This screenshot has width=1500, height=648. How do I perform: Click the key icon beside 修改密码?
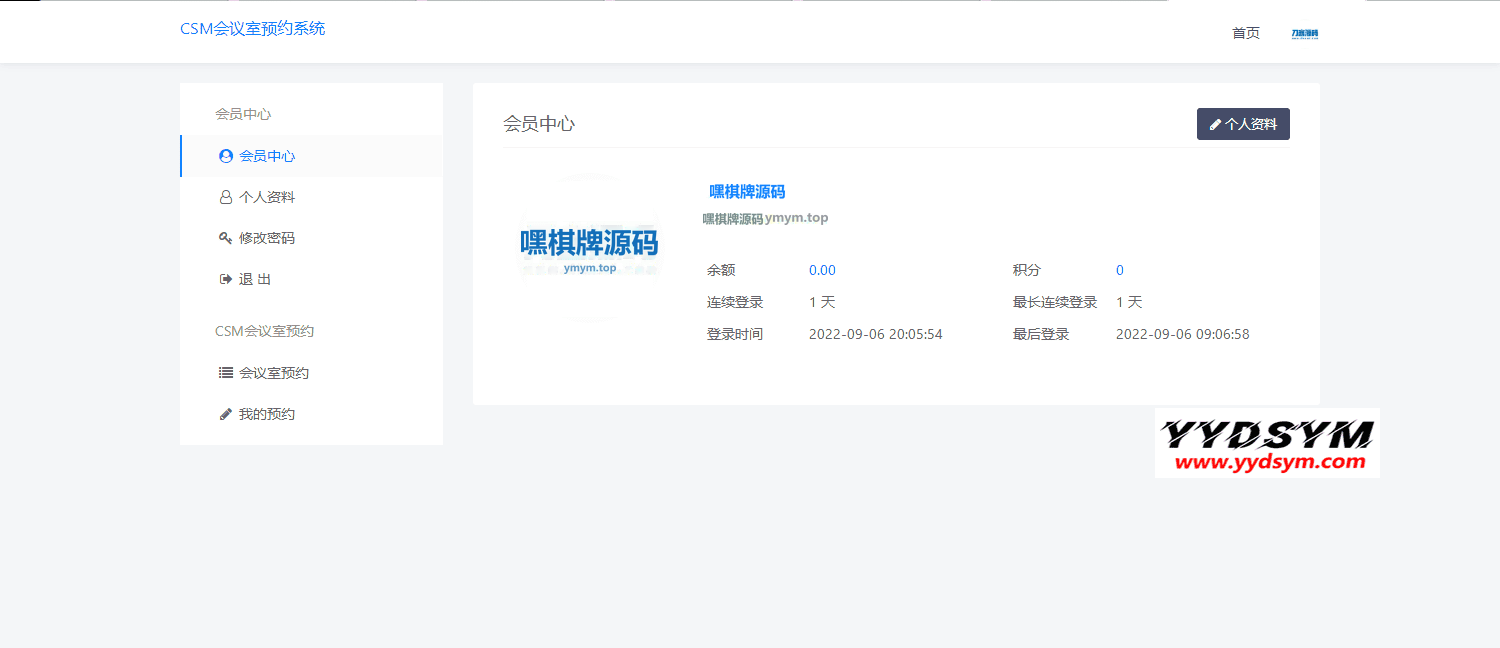click(226, 238)
